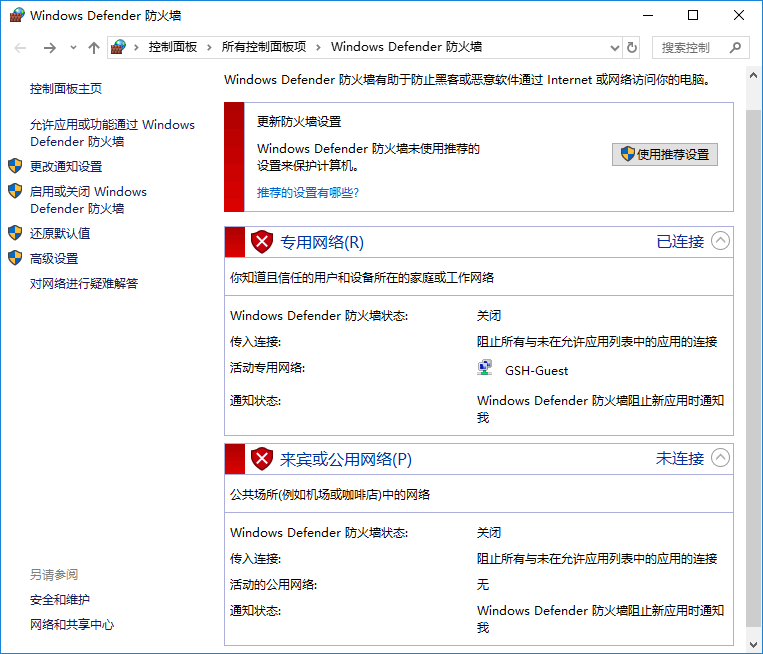Expand the chevron after 所有控制面板项

pos(318,47)
